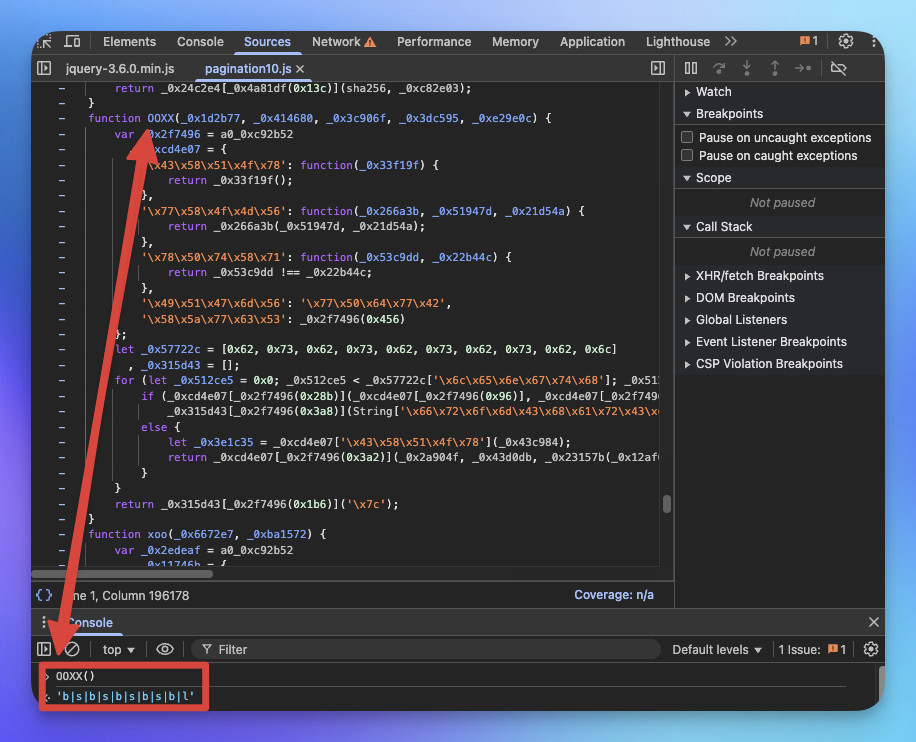The height and width of the screenshot is (742, 916).
Task: Enable Pause on caught exceptions
Action: (687, 155)
